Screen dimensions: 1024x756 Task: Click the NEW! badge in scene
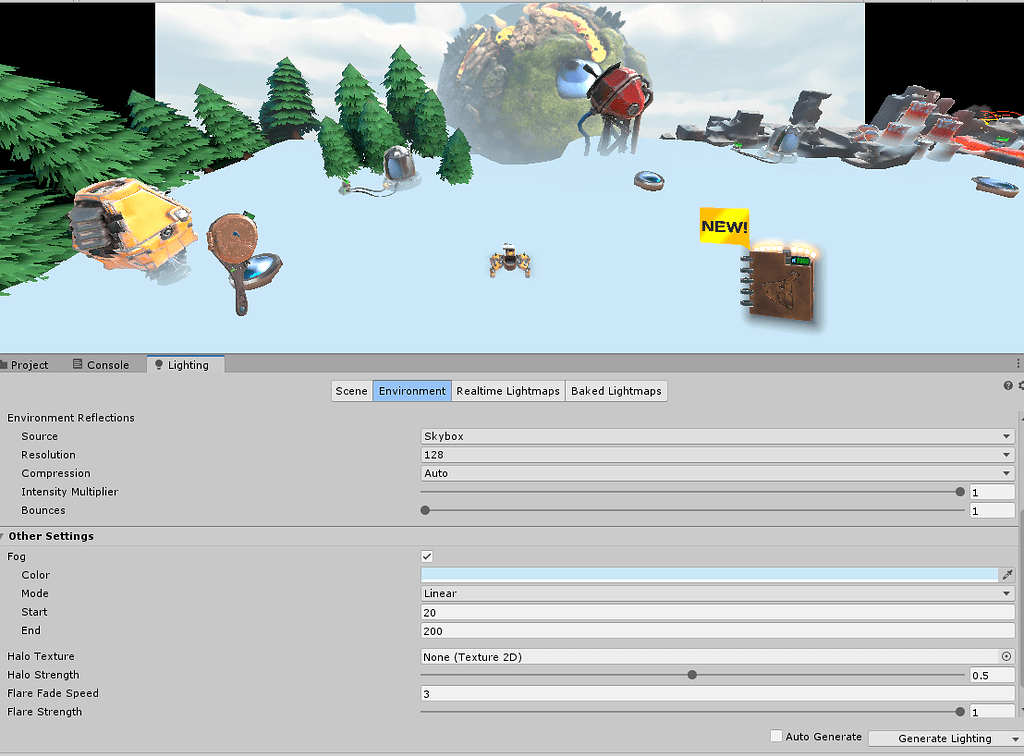tap(724, 226)
